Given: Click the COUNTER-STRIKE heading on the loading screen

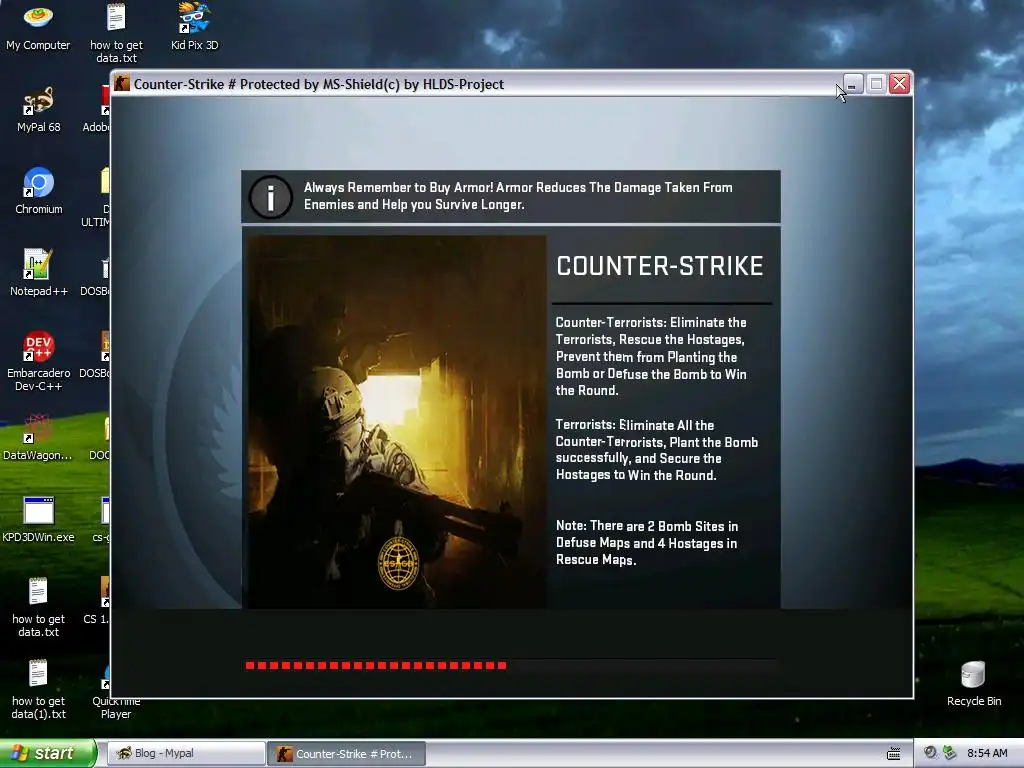Looking at the screenshot, I should [660, 266].
